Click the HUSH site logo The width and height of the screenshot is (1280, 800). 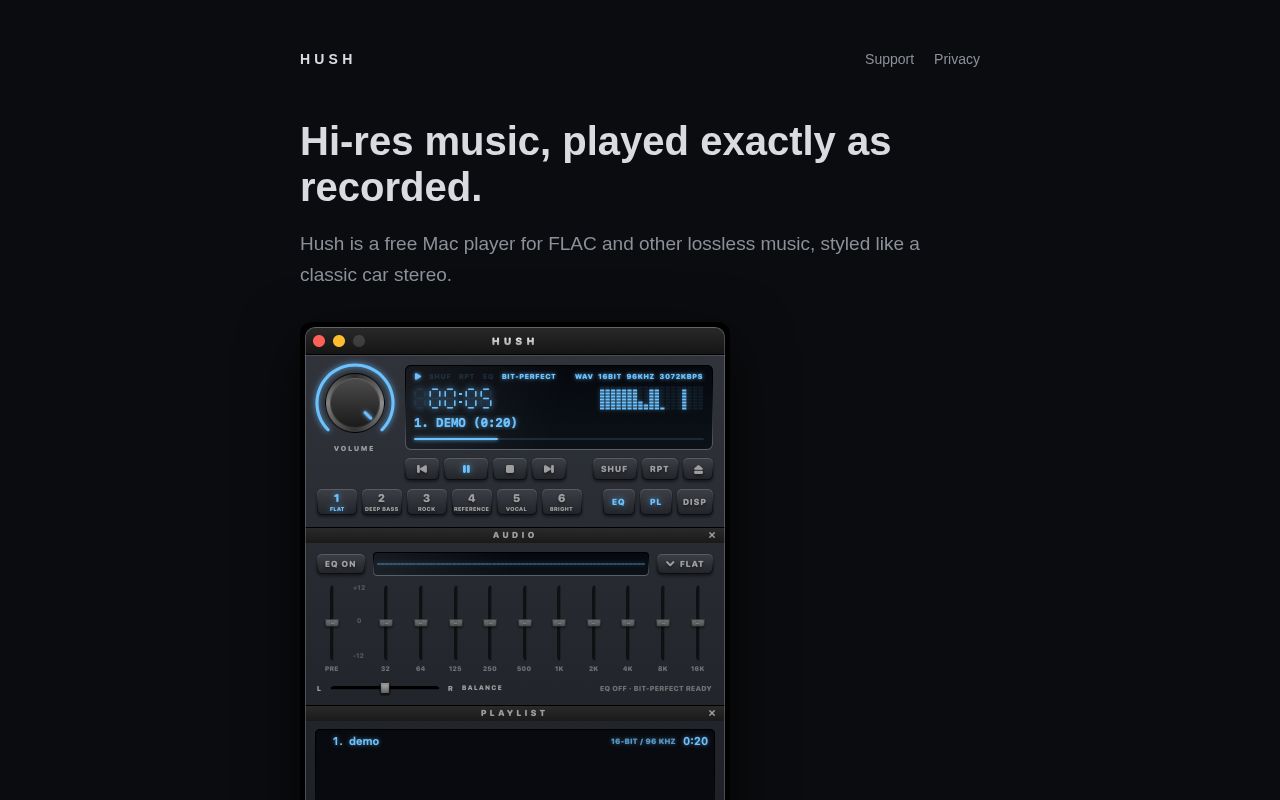click(x=327, y=59)
